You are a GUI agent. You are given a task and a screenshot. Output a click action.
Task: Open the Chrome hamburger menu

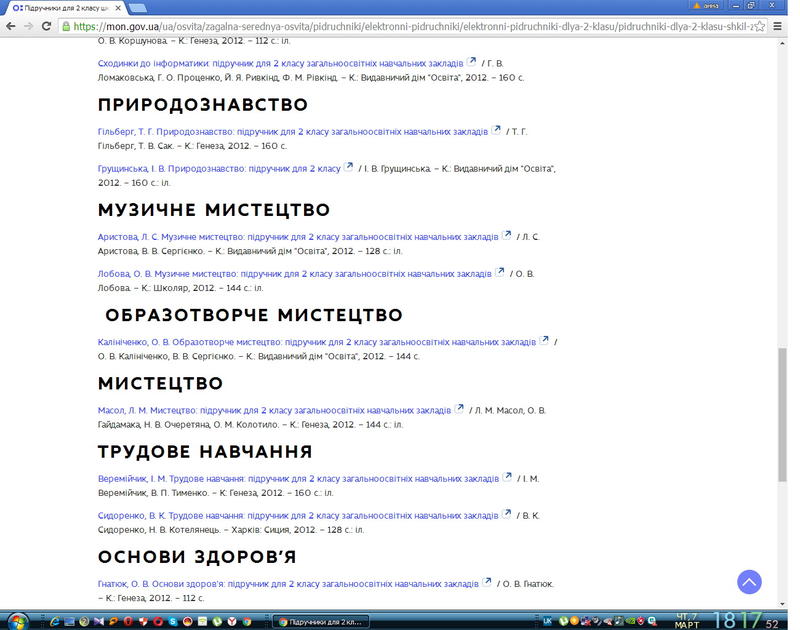click(x=778, y=27)
